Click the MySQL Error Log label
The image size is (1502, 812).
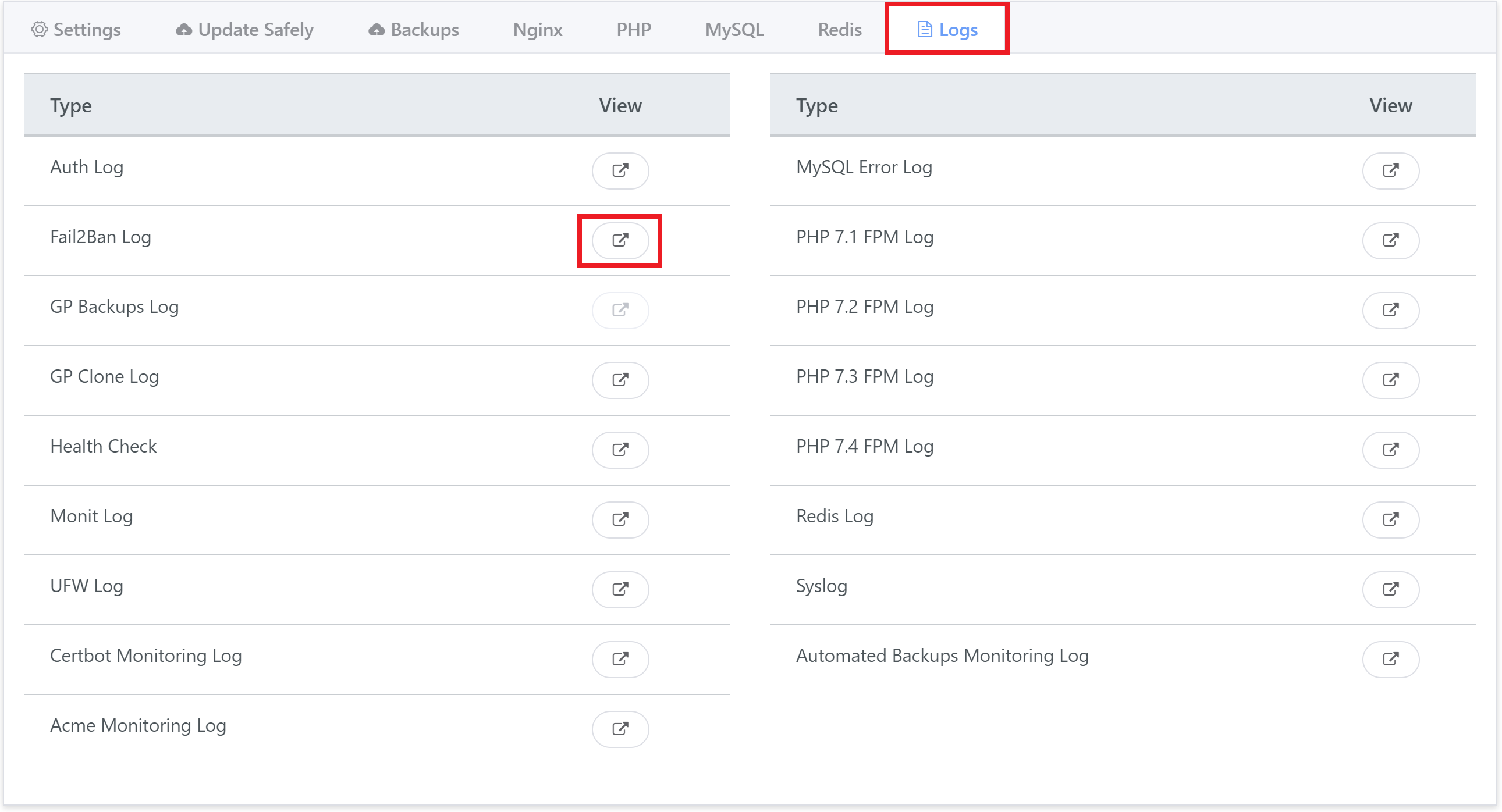tap(864, 168)
